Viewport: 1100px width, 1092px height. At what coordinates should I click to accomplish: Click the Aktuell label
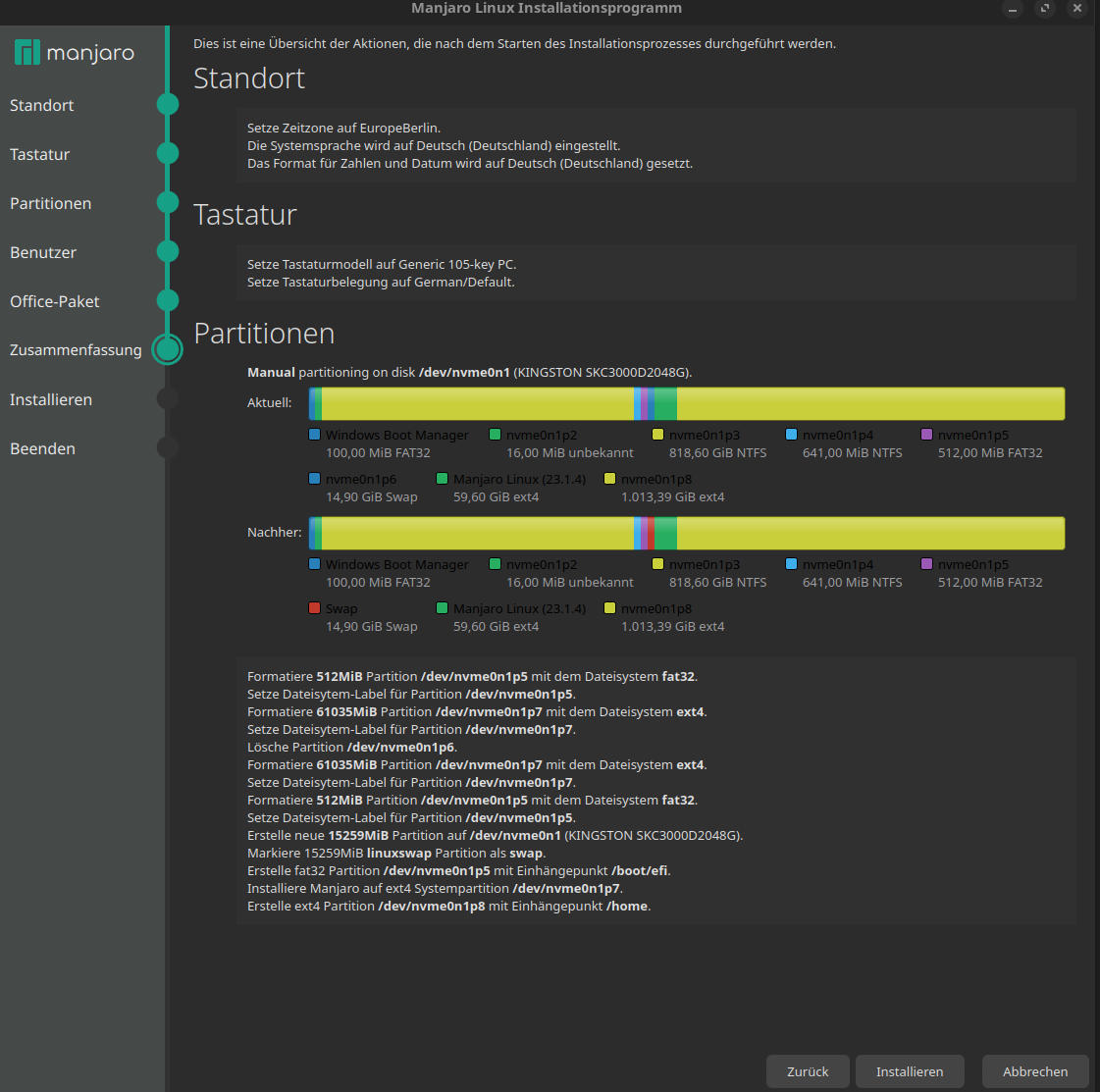[x=270, y=402]
